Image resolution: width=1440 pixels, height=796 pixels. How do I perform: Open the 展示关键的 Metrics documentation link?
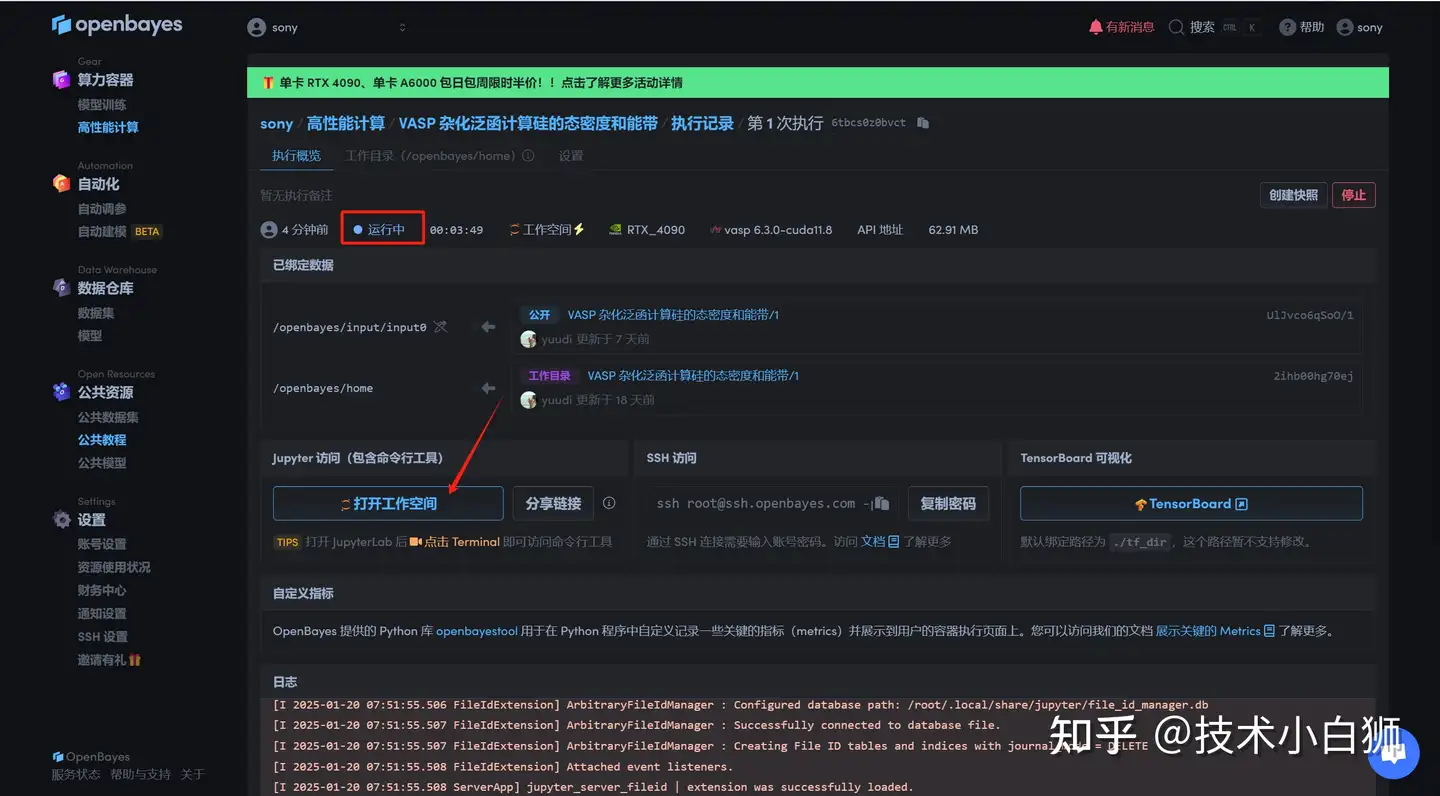click(1215, 631)
